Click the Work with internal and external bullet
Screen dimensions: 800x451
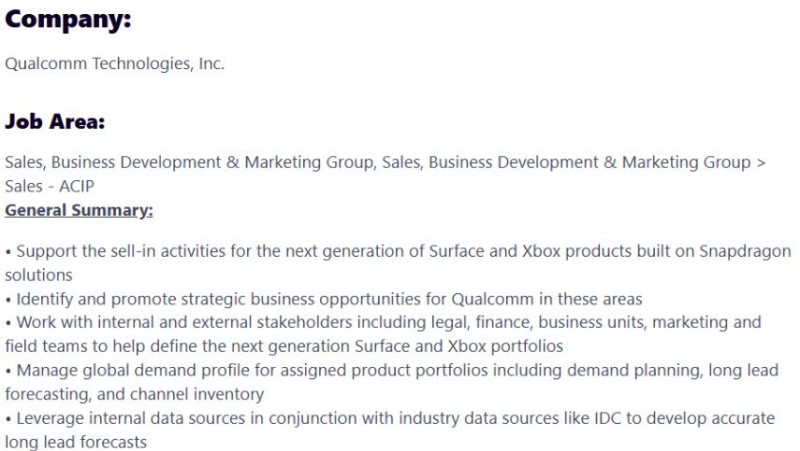coord(383,334)
